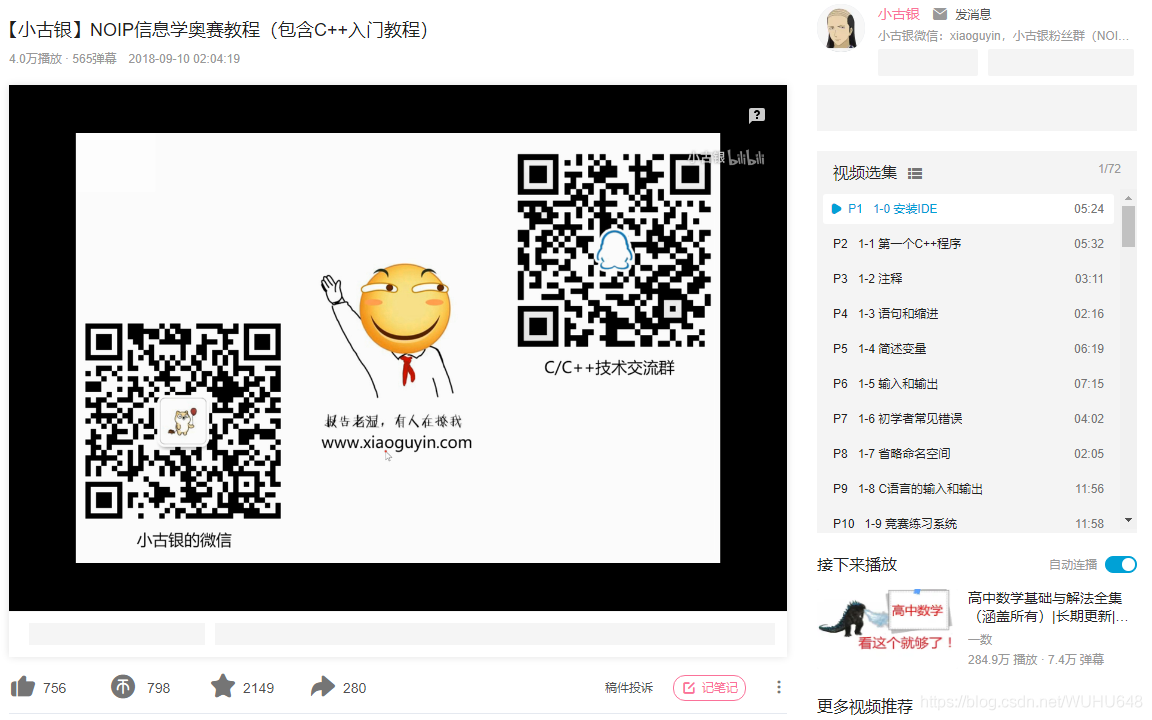Viewport: 1152px width, 720px height.
Task: Click the list view icon beside 视频选集
Action: pos(915,173)
